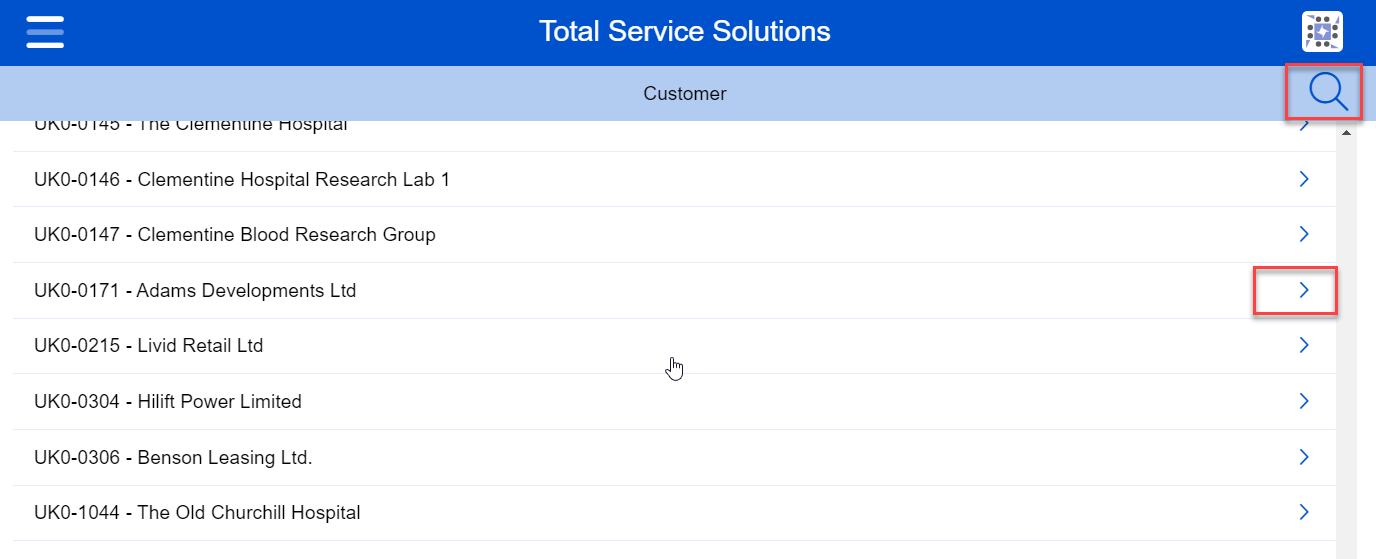Viewport: 1376px width, 559px height.
Task: Select UK0-0147 - Clementine Blood Research Group
Action: click(674, 235)
